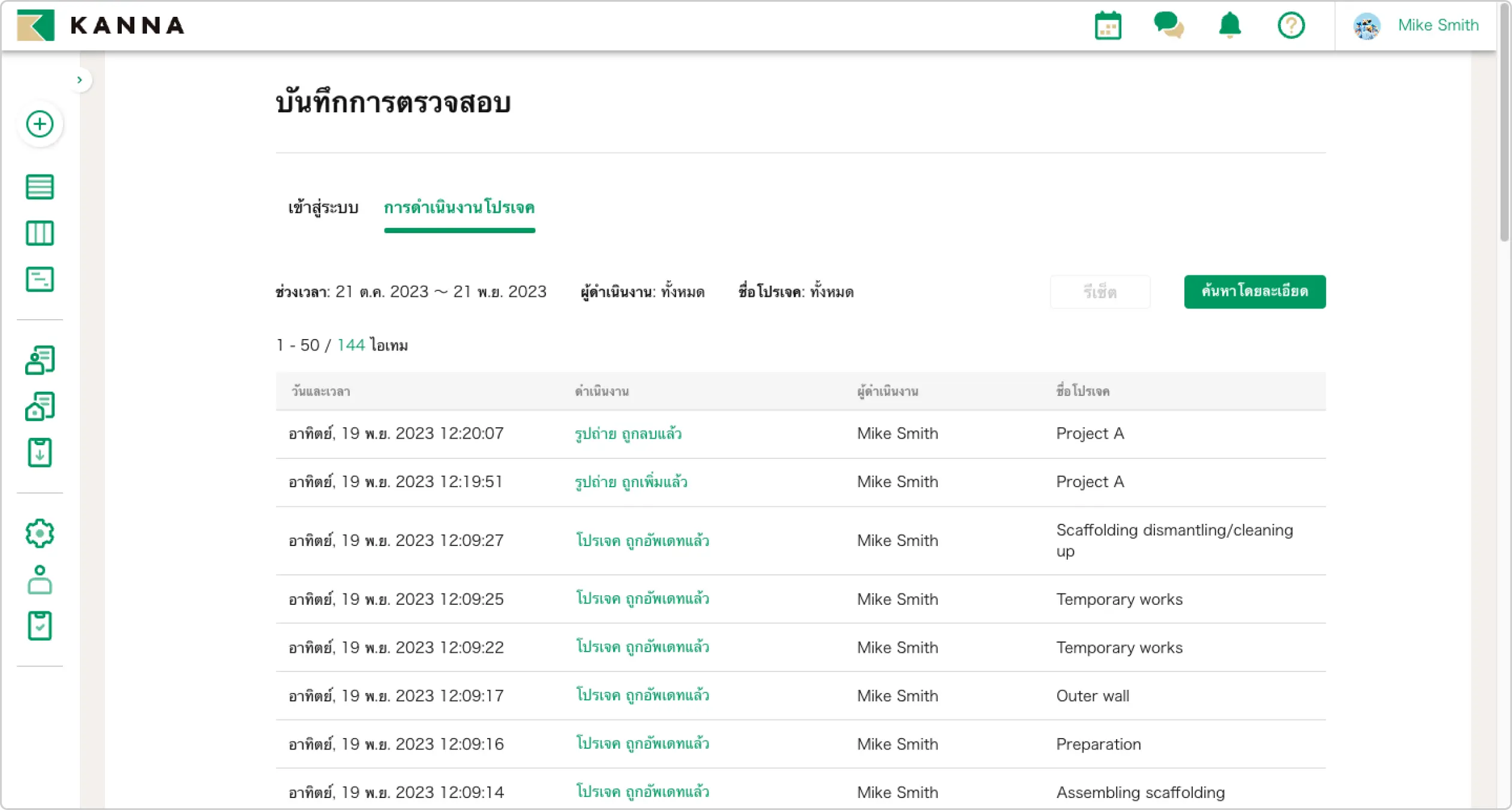Click the person user icon in the sidebar
The height and width of the screenshot is (810, 1512).
pyautogui.click(x=40, y=580)
